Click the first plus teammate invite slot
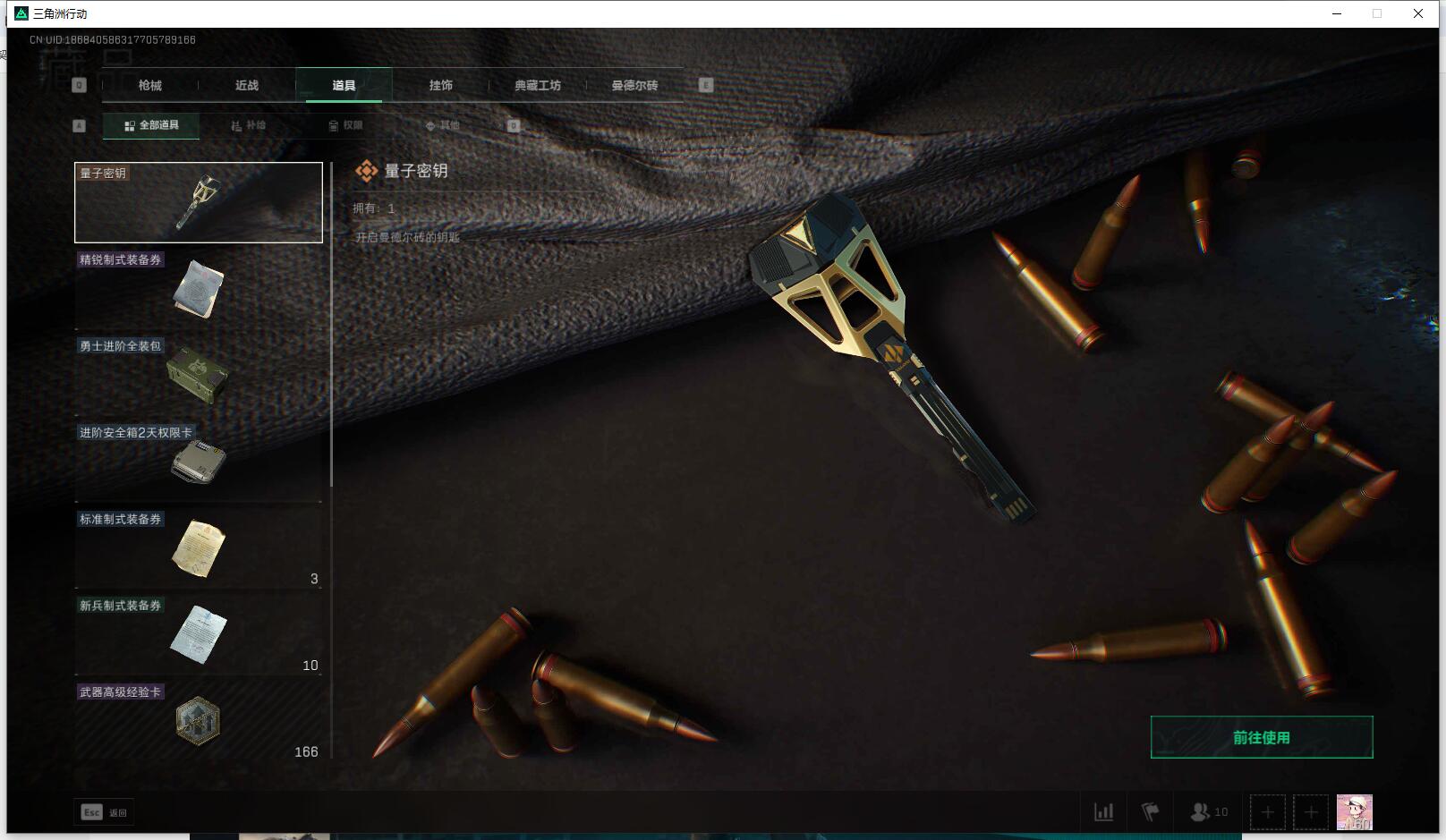Viewport: 1446px width, 840px height. coord(1267,812)
